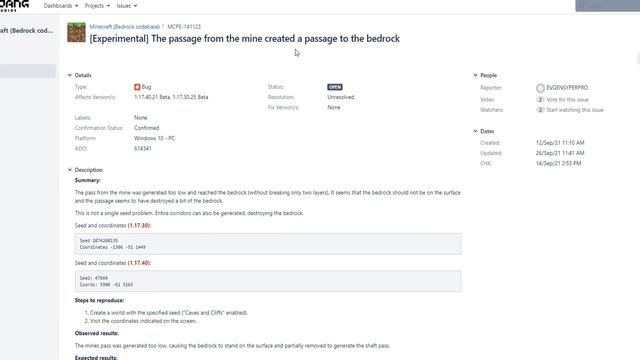
Task: Collapse the People section
Action: 475,75
